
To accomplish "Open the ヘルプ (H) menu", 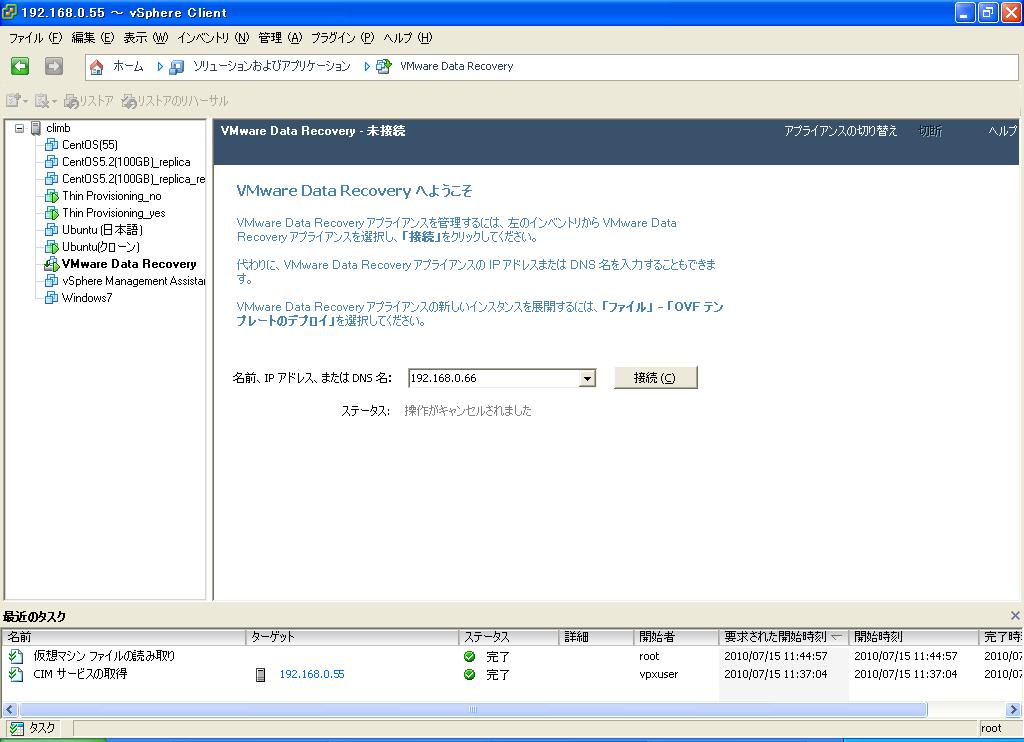I will 408,38.
